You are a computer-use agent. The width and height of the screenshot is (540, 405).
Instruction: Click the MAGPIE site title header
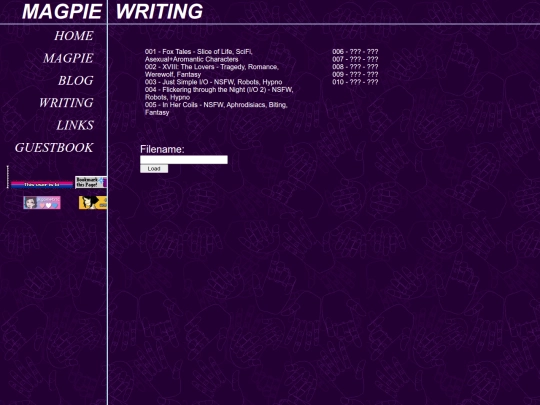(62, 11)
